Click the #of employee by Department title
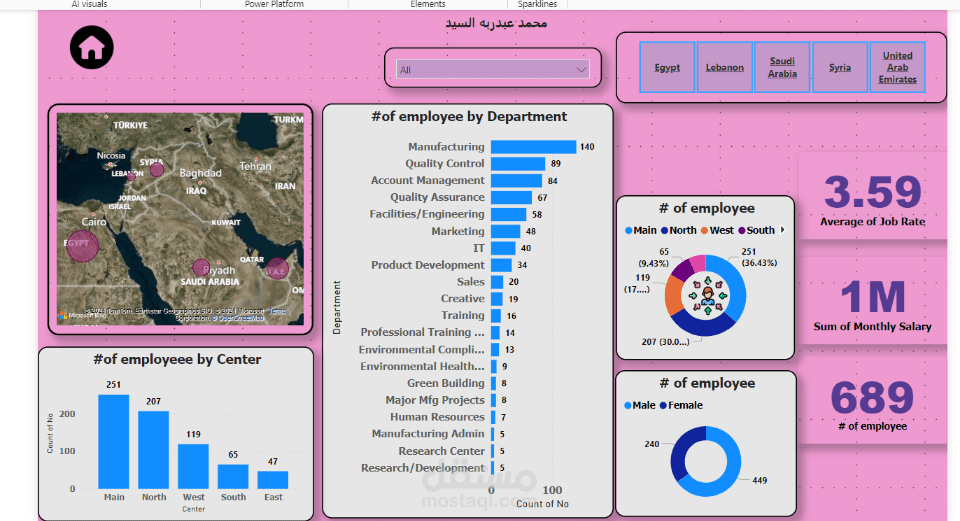This screenshot has height=521, width=960. pyautogui.click(x=469, y=116)
